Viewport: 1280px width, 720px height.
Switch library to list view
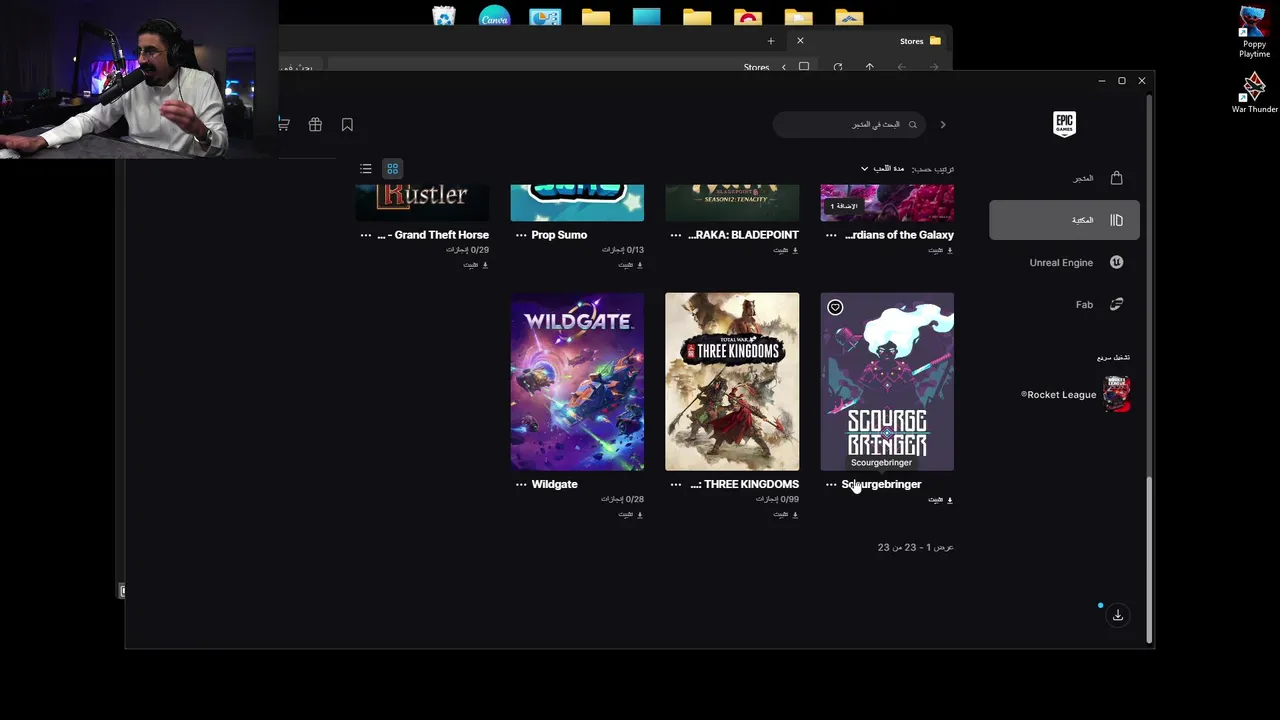(366, 169)
